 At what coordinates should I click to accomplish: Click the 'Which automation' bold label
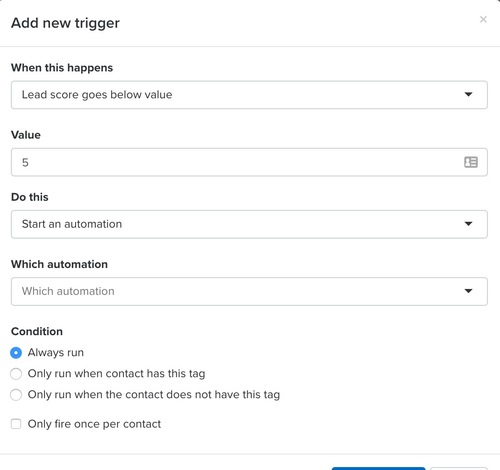pos(59,264)
